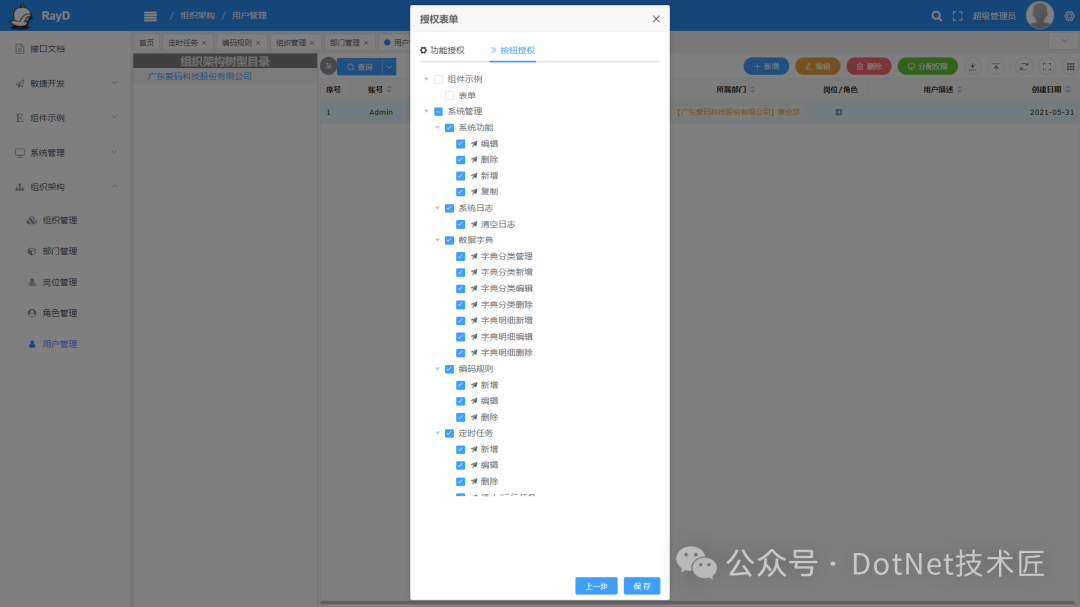Image resolution: width=1080 pixels, height=607 pixels.
Task: Check the 表单 checkbox
Action: point(449,95)
